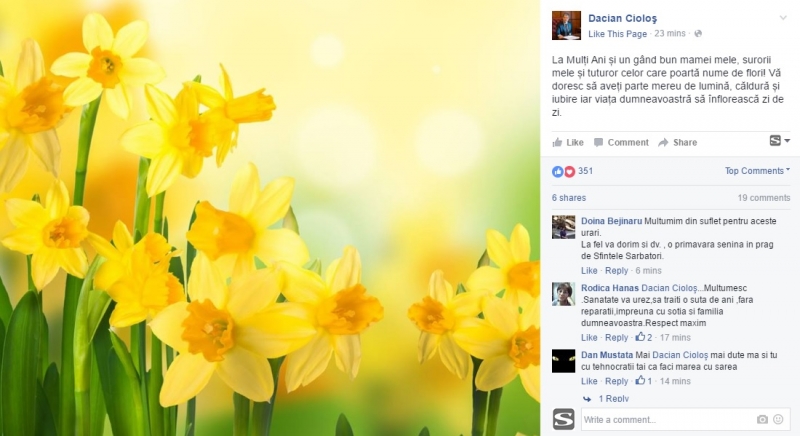
Task: Click the blue like reaction icon beside 351
Action: [x=558, y=171]
